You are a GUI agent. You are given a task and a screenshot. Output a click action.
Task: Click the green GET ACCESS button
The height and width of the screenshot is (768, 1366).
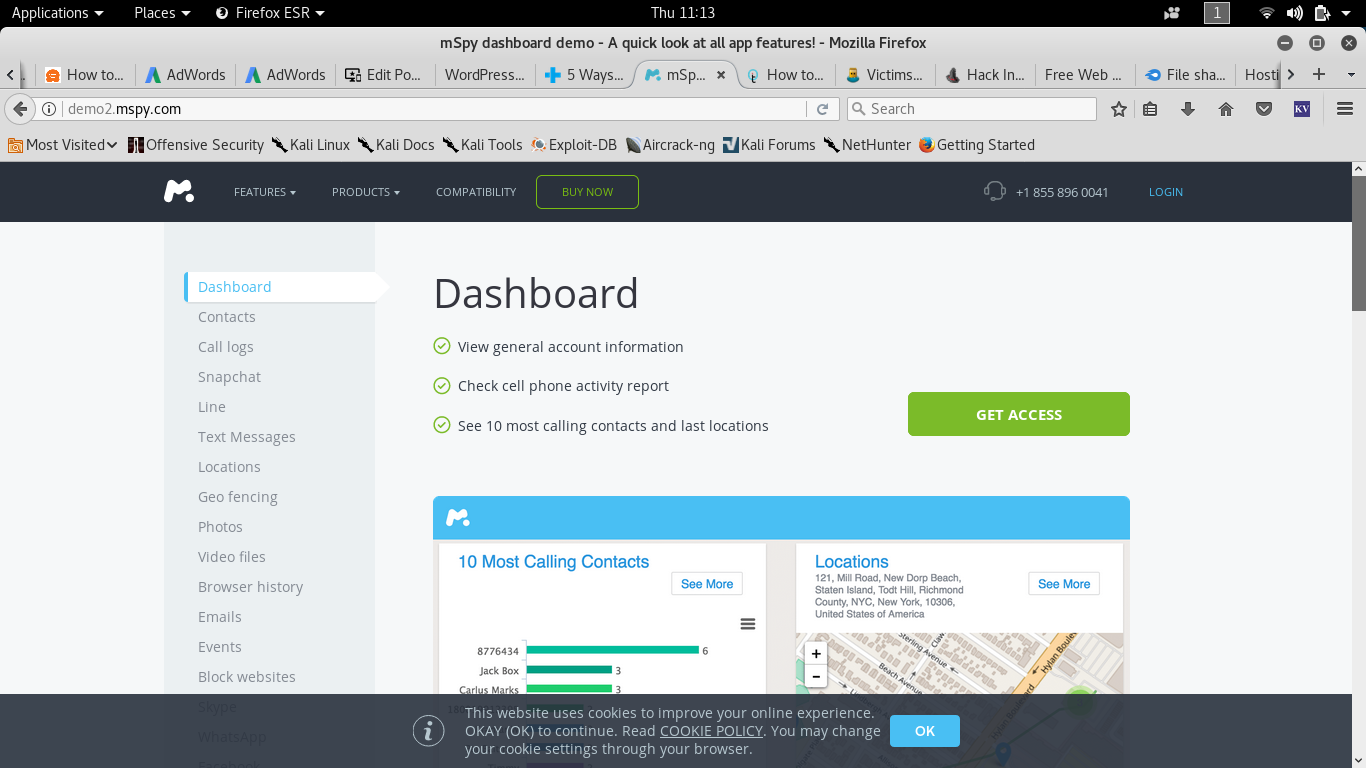tap(1018, 414)
